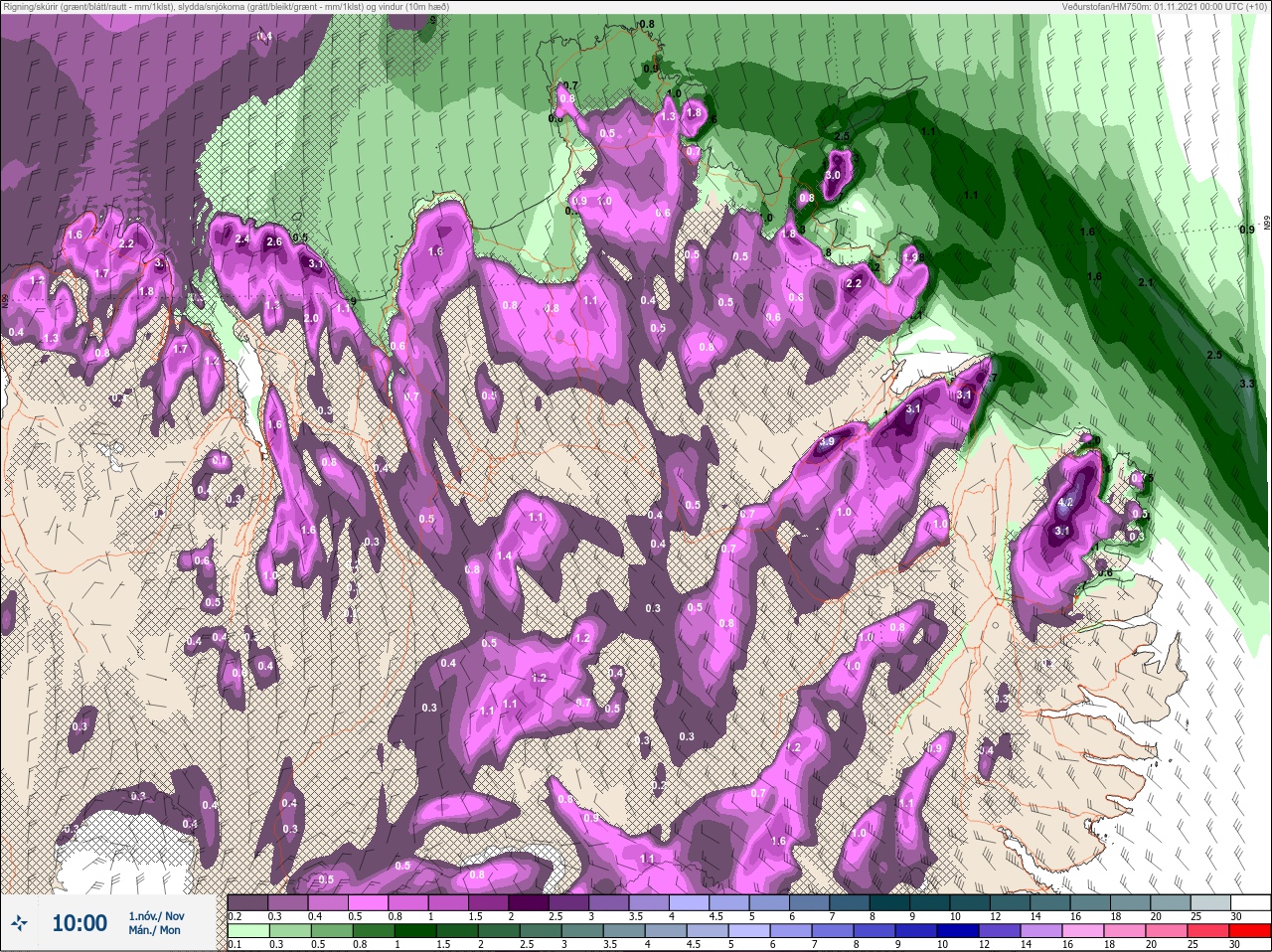Click the 2.6 value in the northwest
This screenshot has width=1272, height=952.
[x=275, y=241]
